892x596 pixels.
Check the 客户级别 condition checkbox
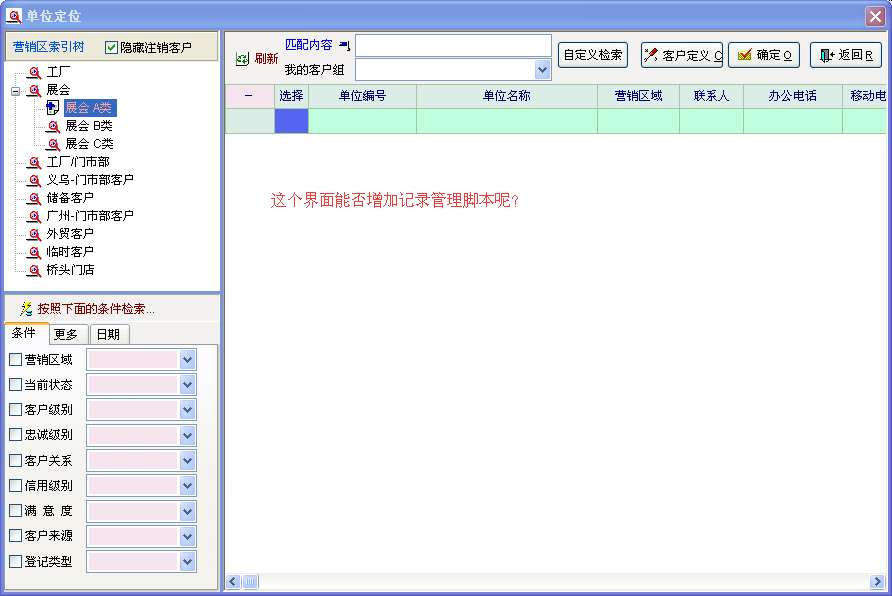(15, 410)
